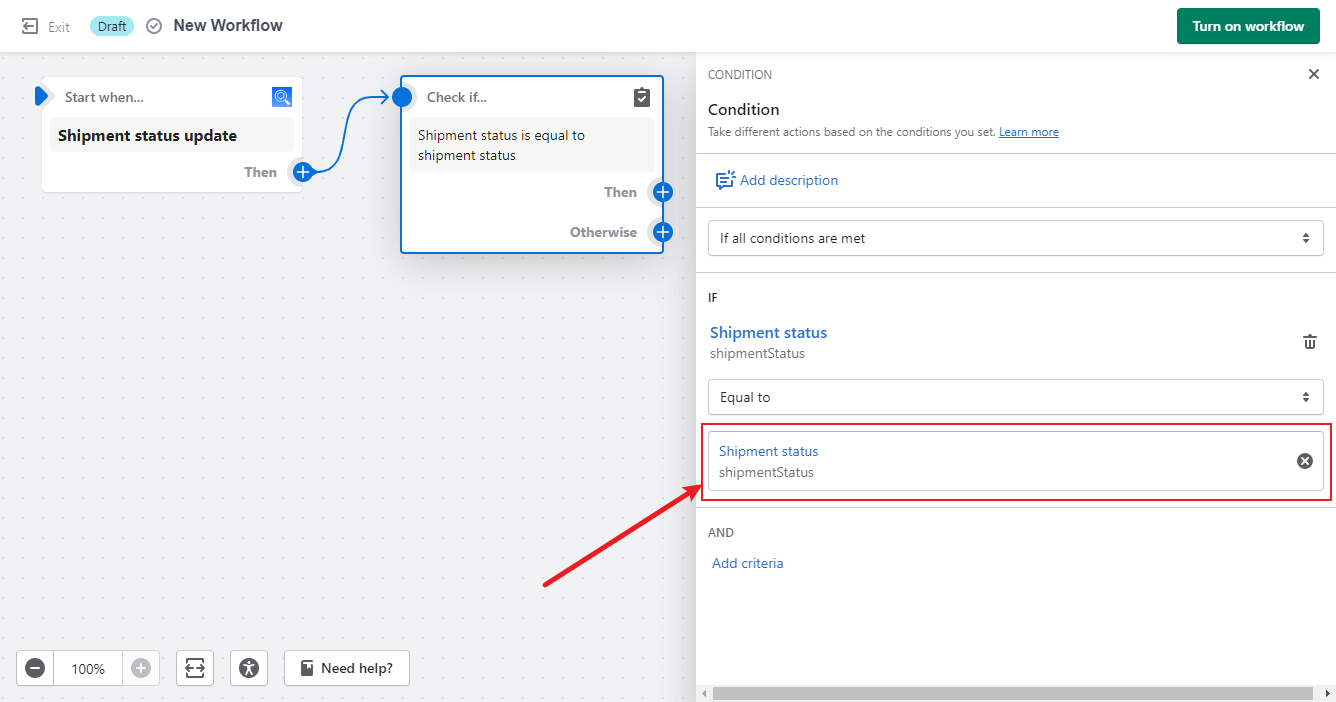Zoom in the canvas with the plus button

[141, 668]
